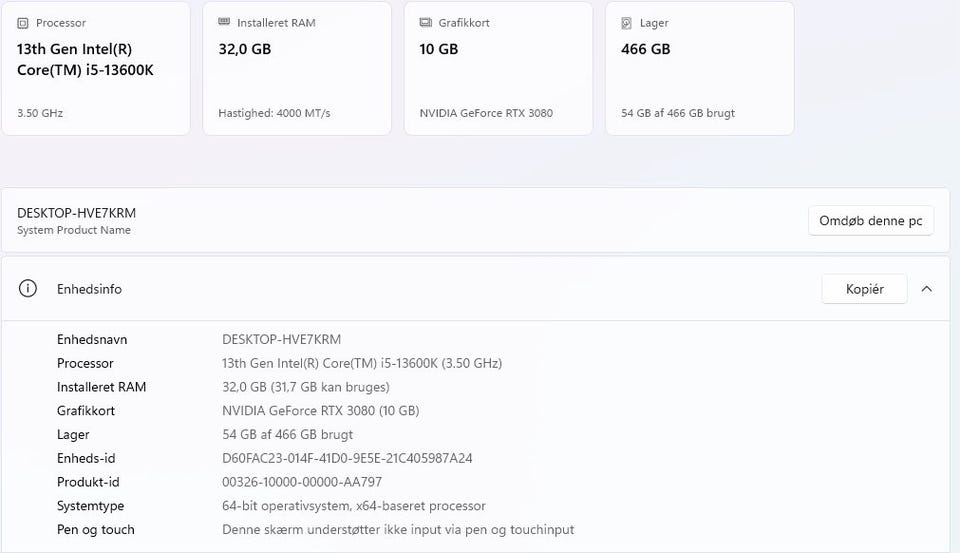Open the 466 GB Lager card

[x=699, y=68]
